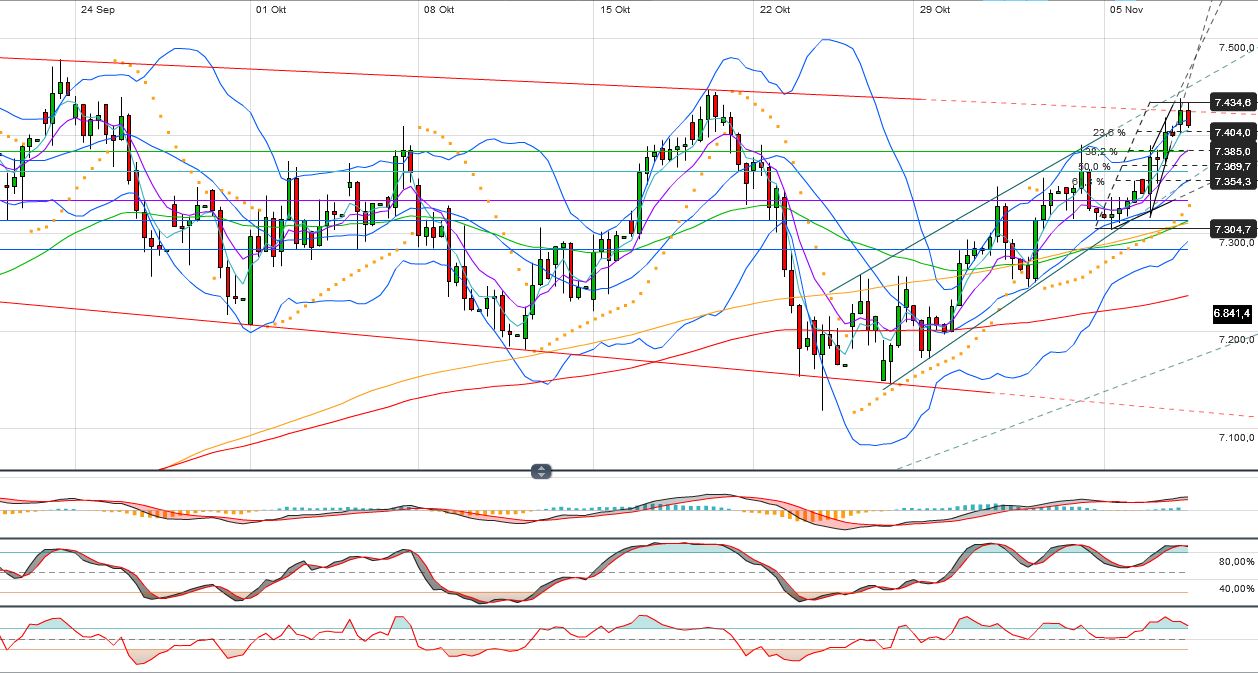Click the 7.200,0 axis value
This screenshot has width=1258, height=673.
click(x=1237, y=340)
